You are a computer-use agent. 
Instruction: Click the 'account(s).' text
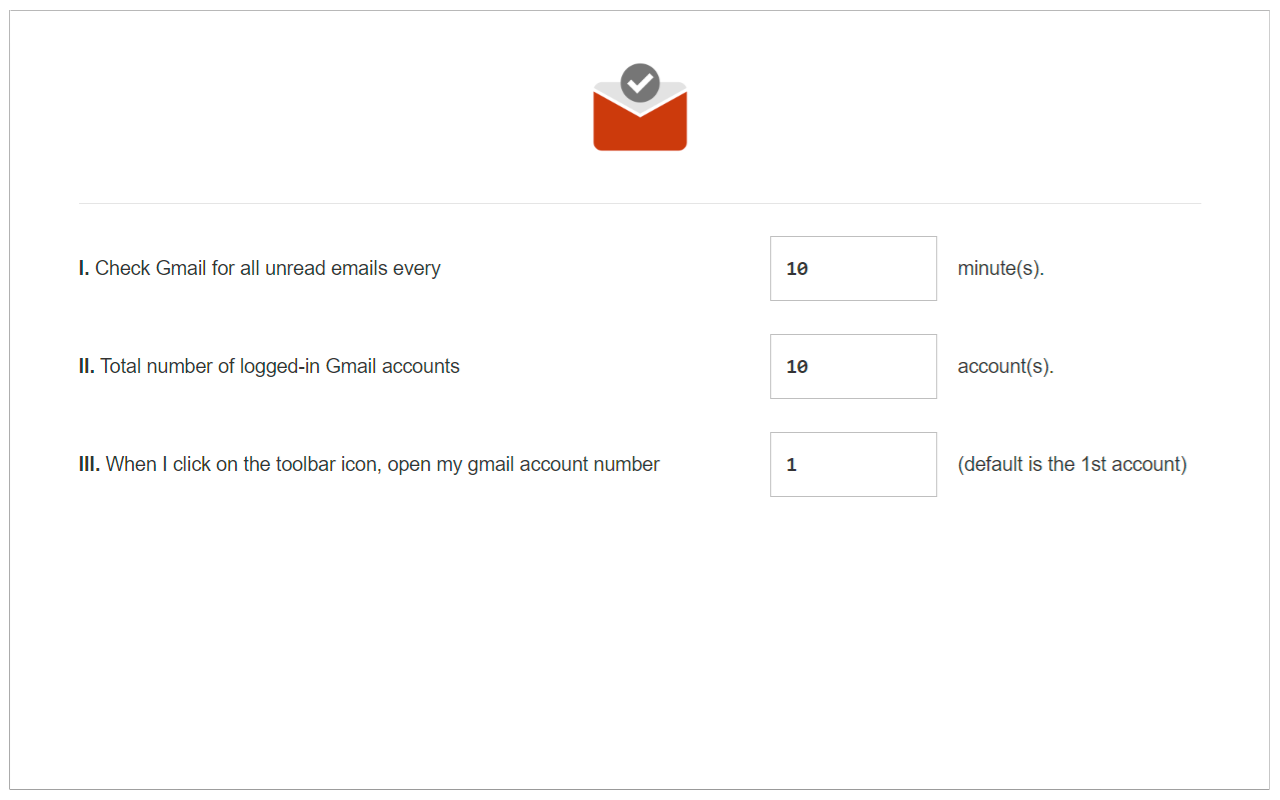(1006, 366)
